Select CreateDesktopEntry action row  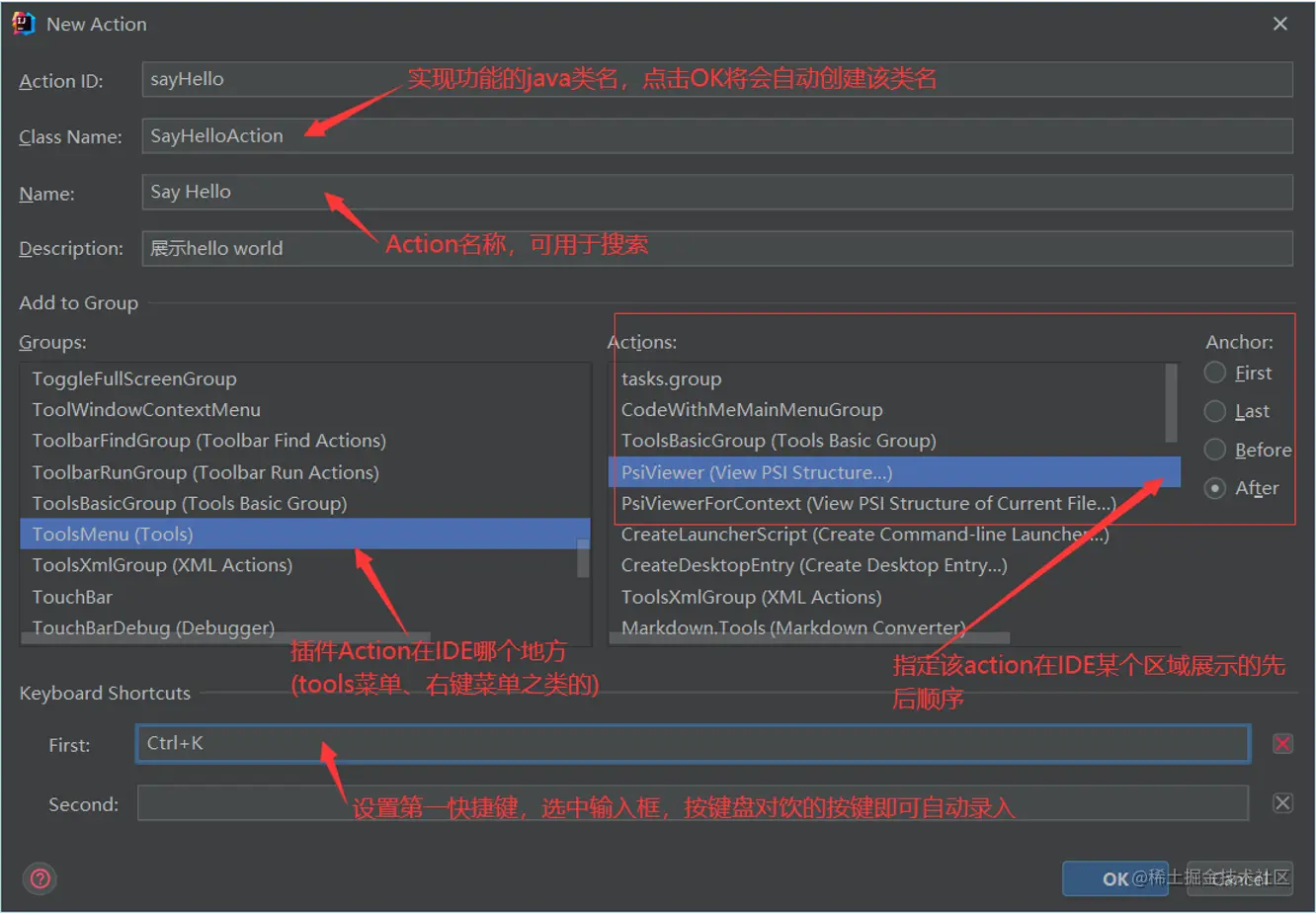click(x=894, y=565)
